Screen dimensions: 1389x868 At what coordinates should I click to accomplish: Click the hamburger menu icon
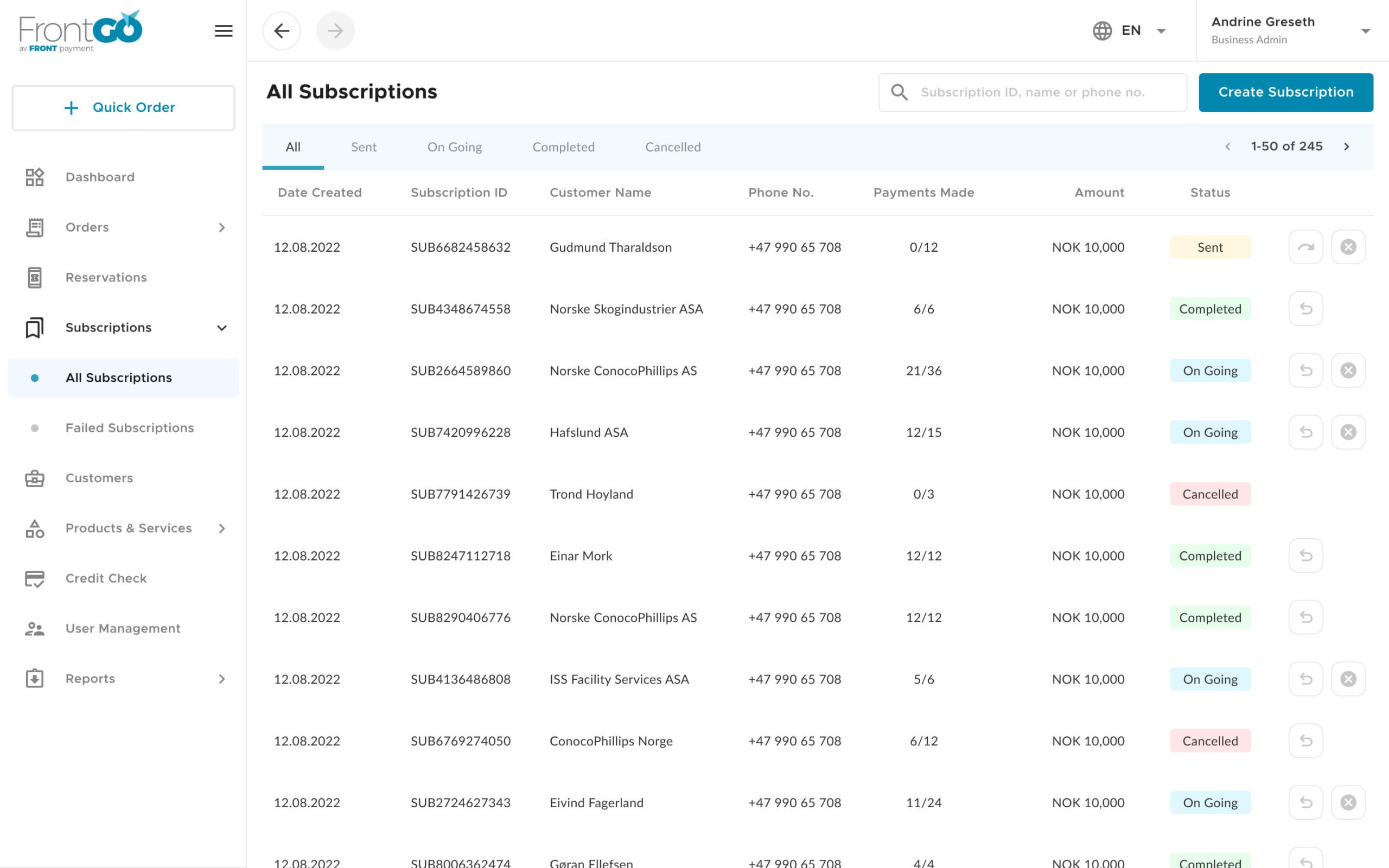coord(224,31)
